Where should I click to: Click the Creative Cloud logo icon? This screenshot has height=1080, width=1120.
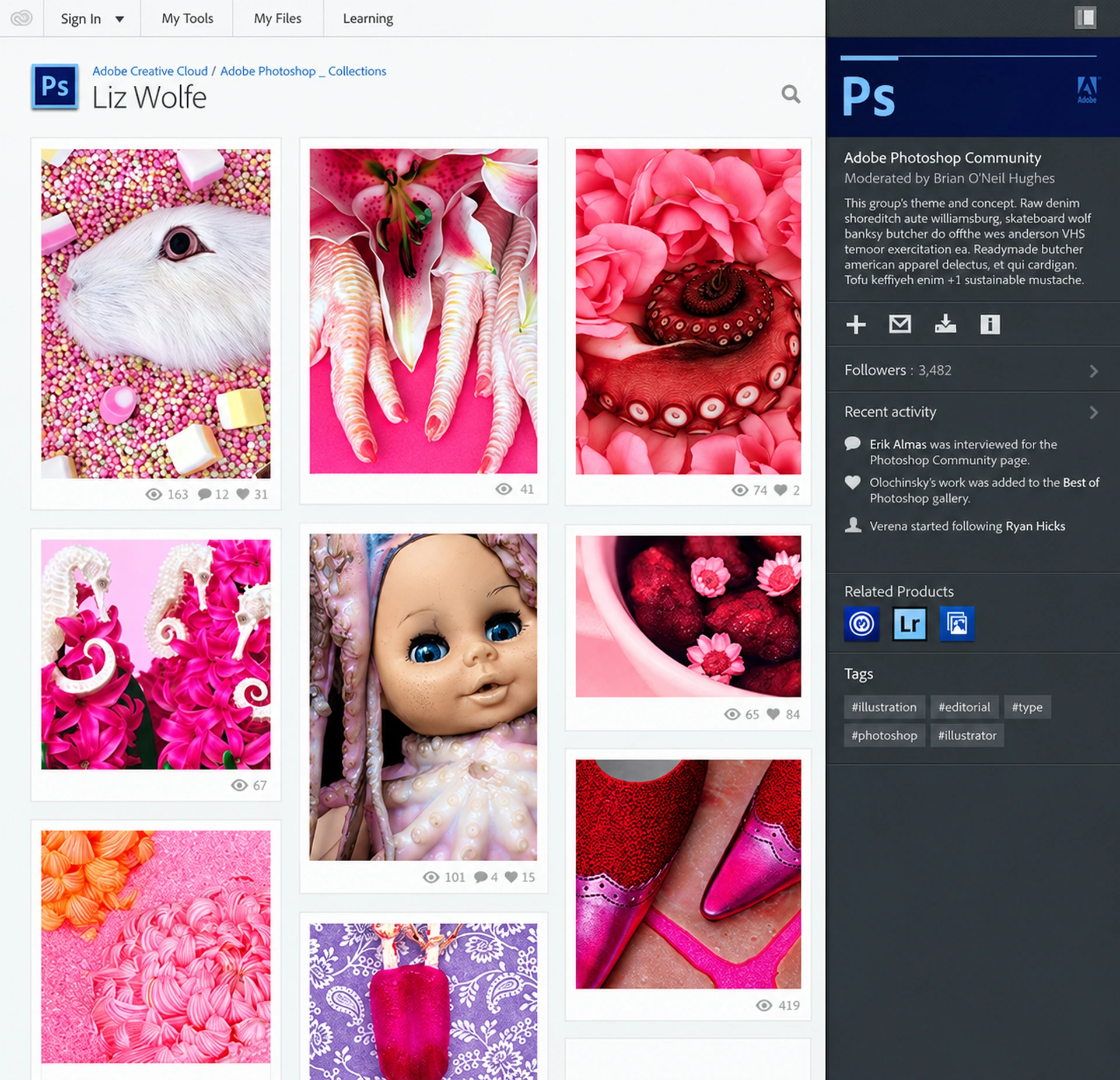22,18
